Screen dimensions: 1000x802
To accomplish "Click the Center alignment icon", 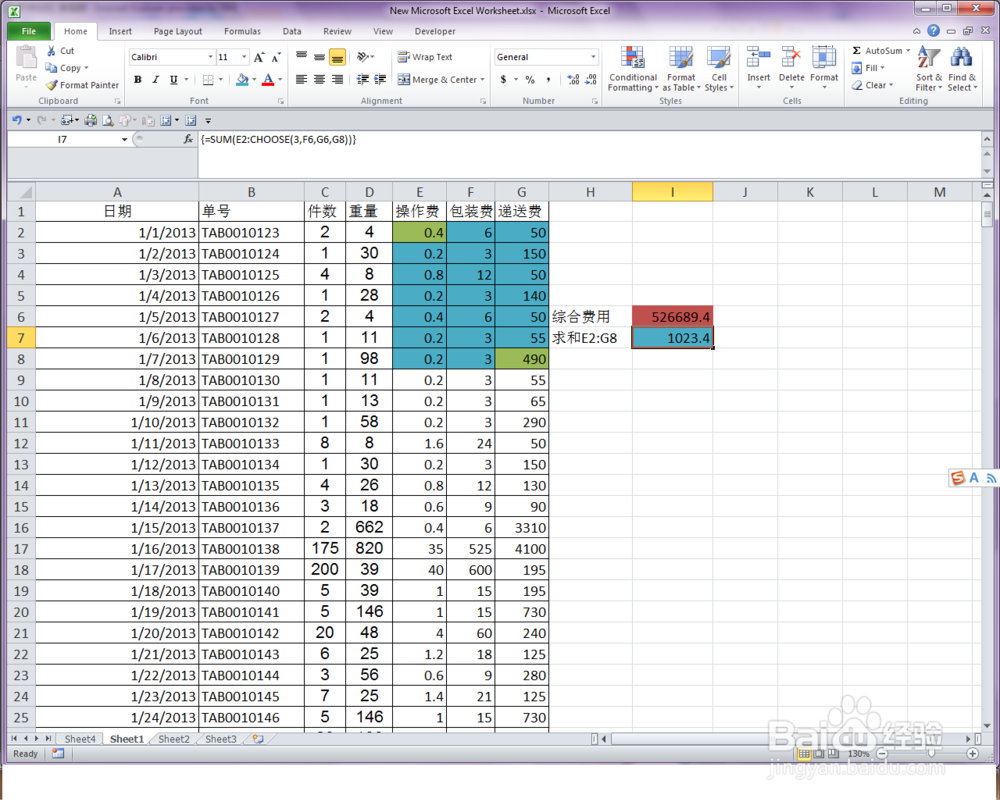I will 320,80.
